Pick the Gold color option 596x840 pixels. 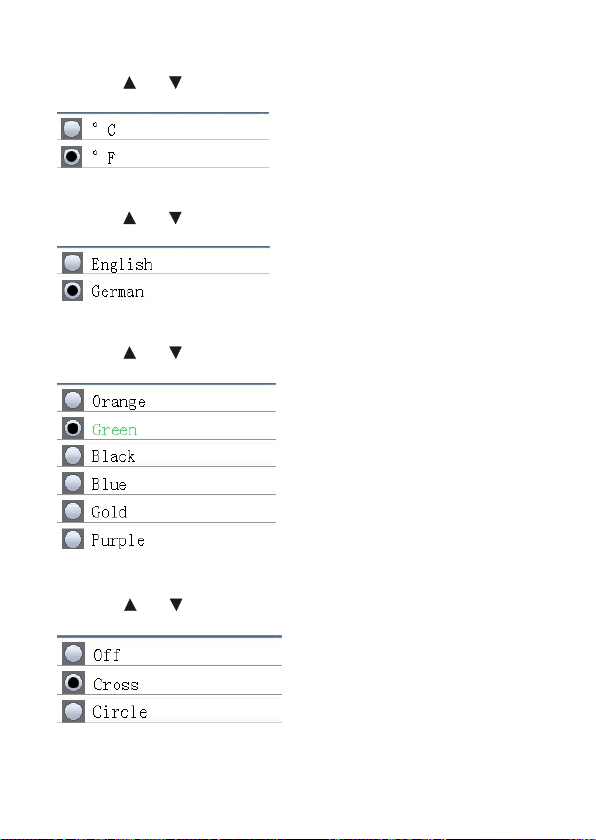(x=73, y=511)
